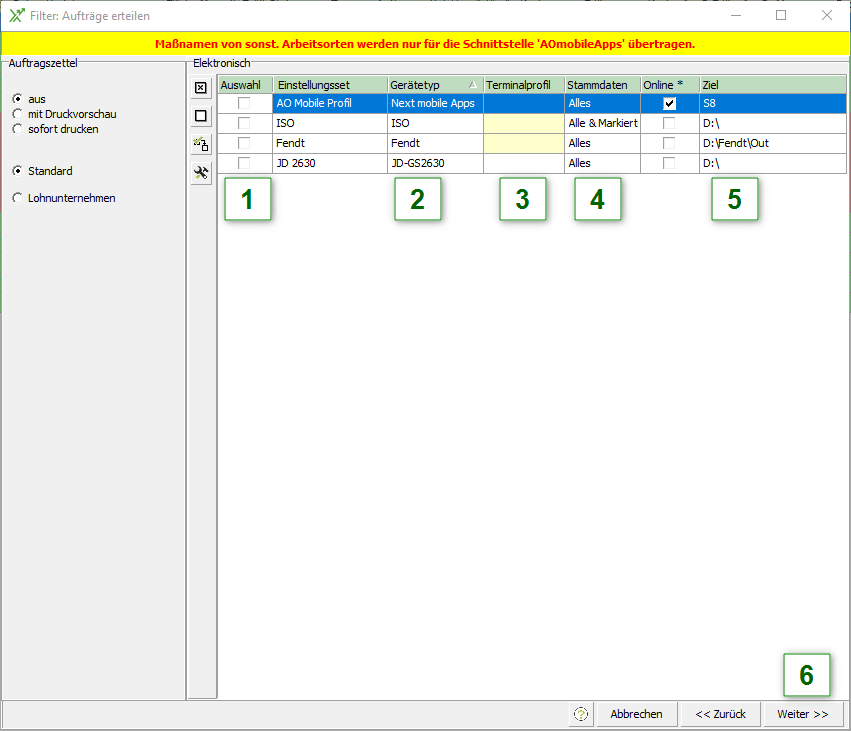This screenshot has width=851, height=731.
Task: Select the 'Lohnunternehmen' radio button
Action: [x=17, y=198]
